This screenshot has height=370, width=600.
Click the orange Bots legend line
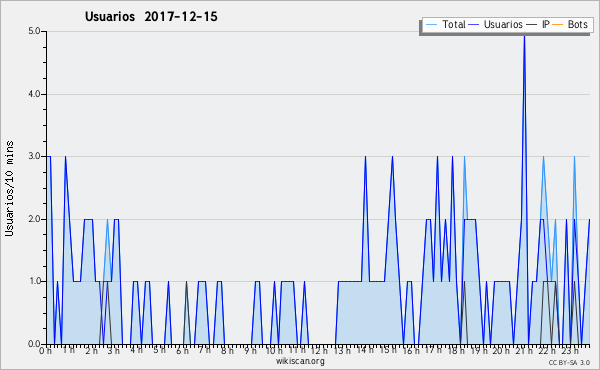558,25
